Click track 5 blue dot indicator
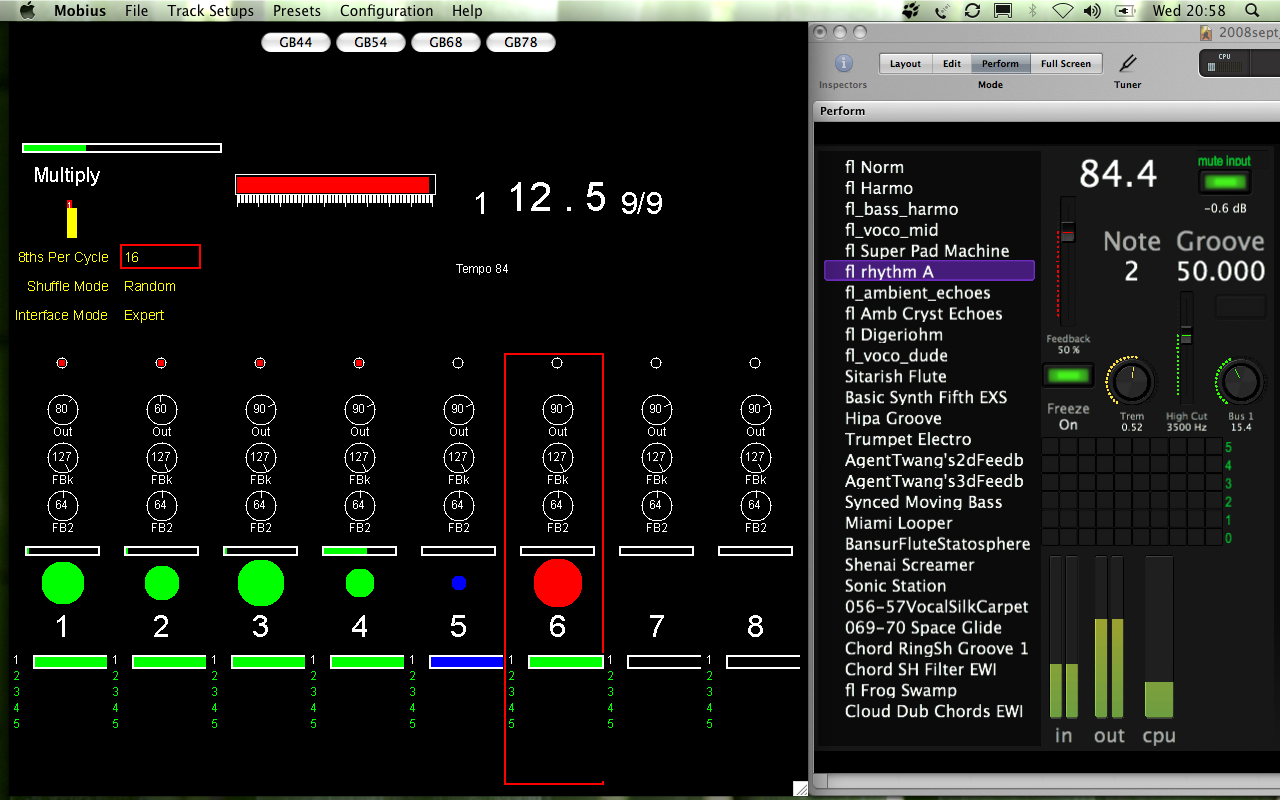 point(459,583)
